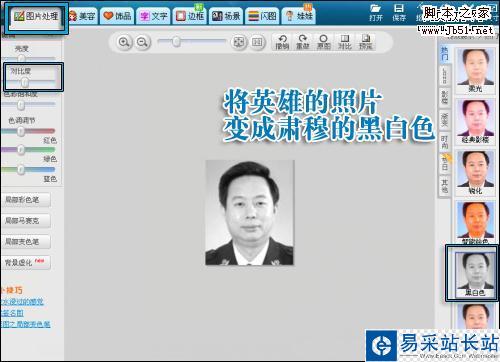The image size is (500, 362).
Task: Click the 绿色 tone slider handle
Action: 21,150
